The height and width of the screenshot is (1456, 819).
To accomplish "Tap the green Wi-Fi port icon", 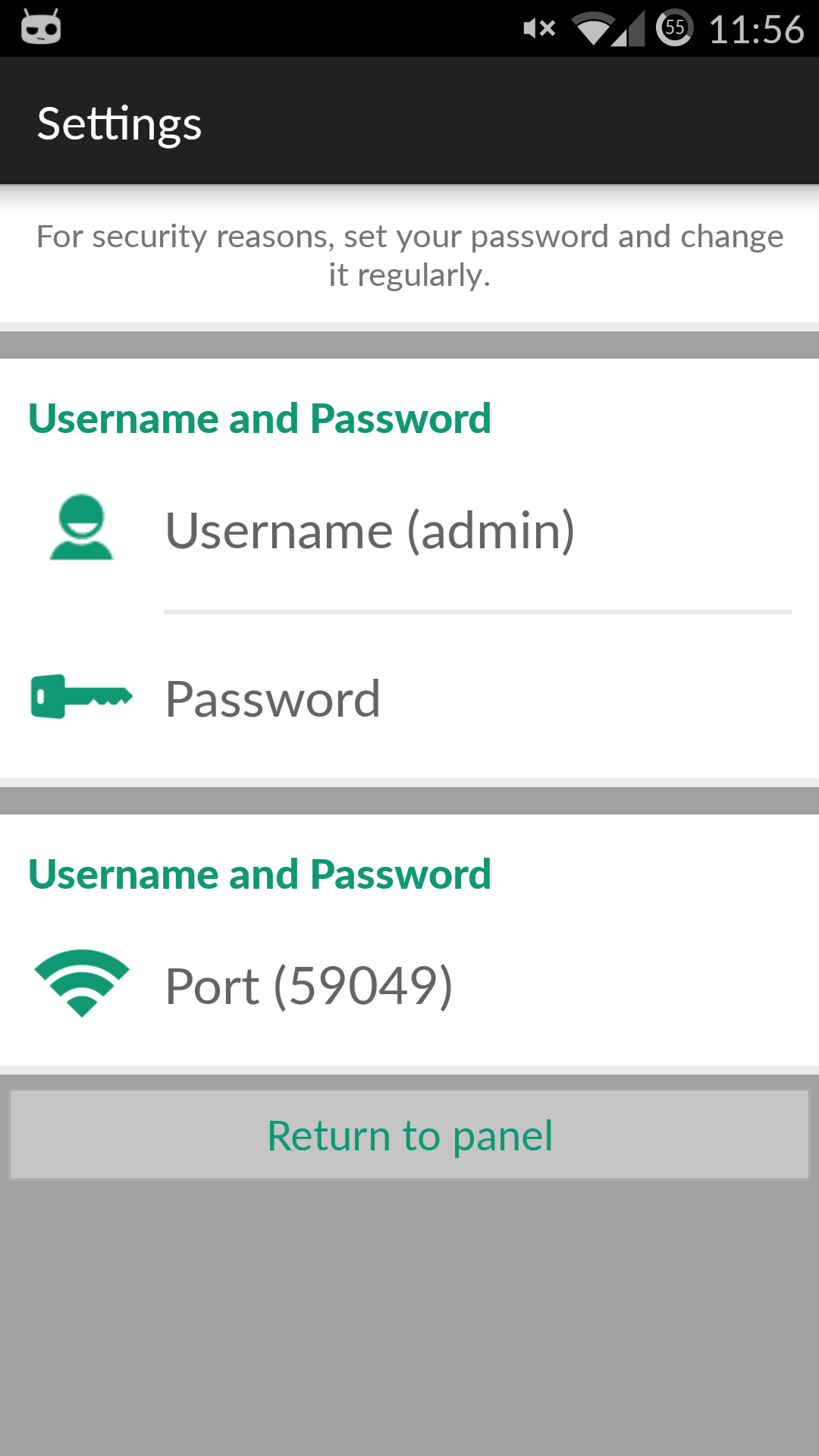I will pyautogui.click(x=81, y=982).
